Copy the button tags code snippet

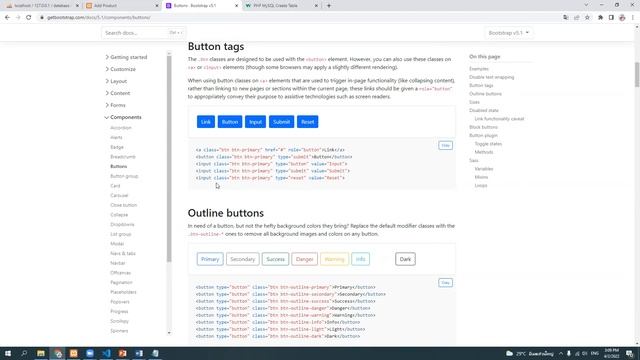point(445,145)
